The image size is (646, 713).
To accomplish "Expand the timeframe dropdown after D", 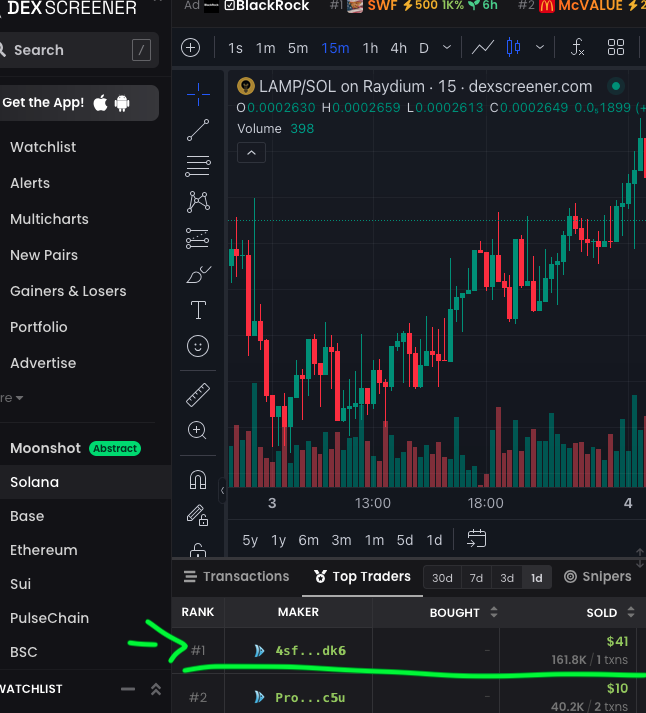I will tap(447, 47).
